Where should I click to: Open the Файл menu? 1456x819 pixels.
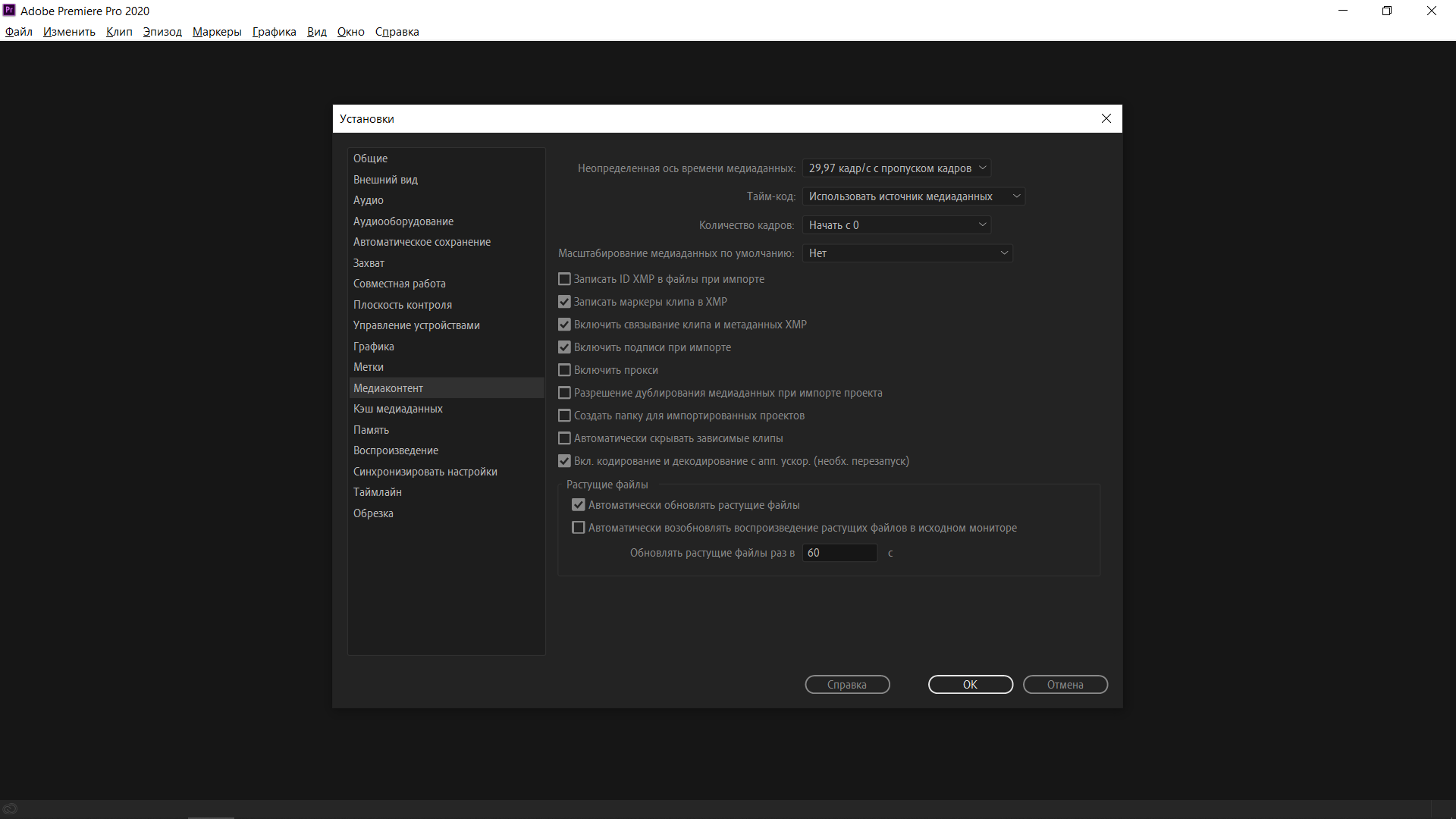click(19, 32)
